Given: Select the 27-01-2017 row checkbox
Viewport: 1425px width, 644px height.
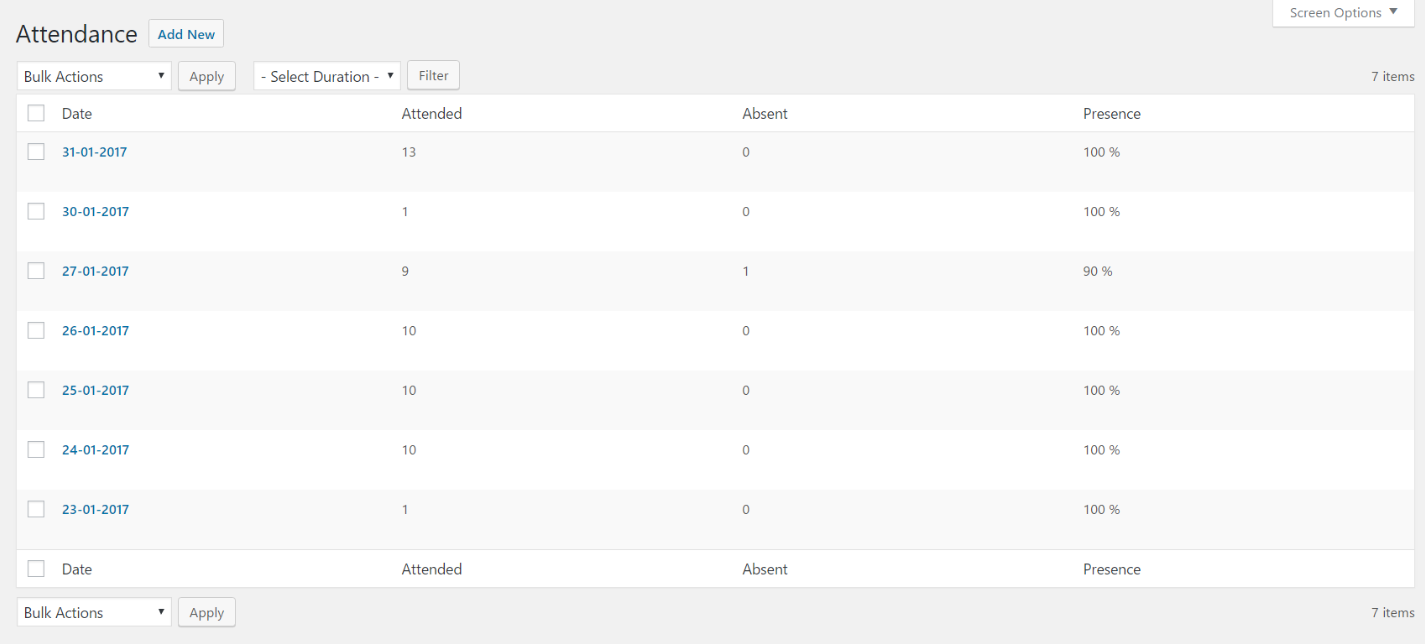Looking at the screenshot, I should (x=36, y=271).
